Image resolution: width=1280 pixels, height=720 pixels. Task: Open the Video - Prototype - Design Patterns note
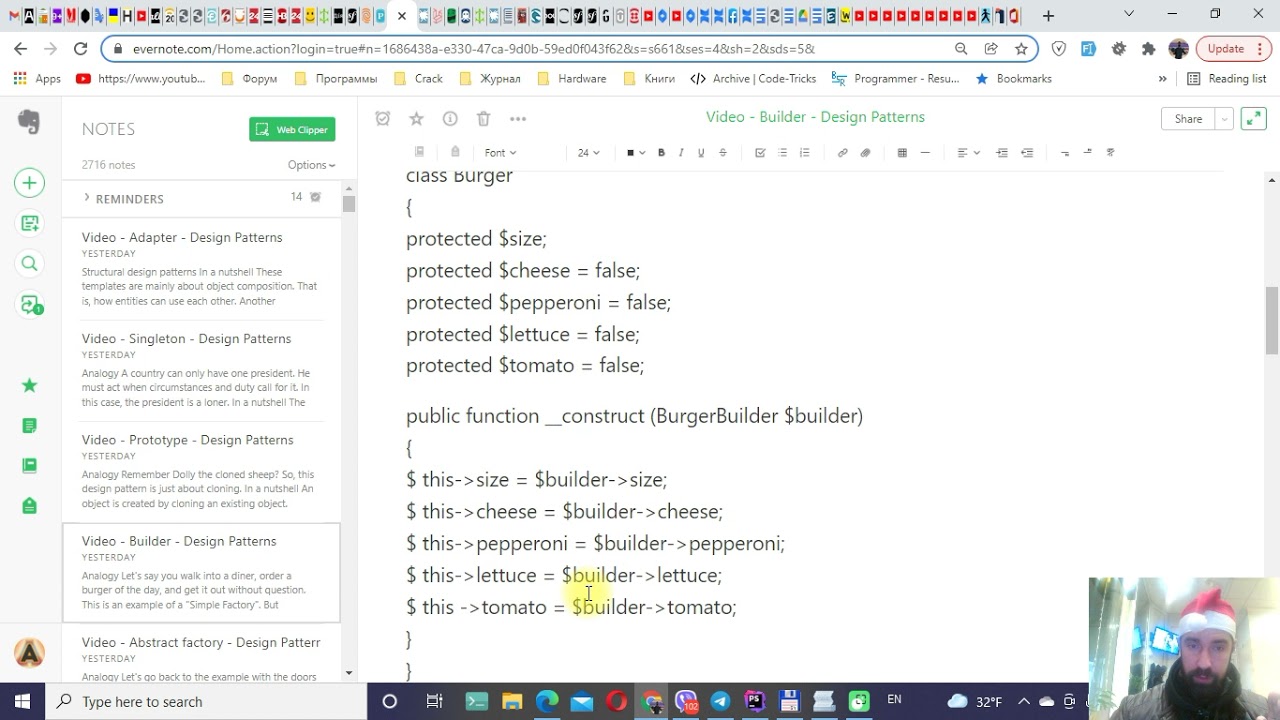coord(201,471)
